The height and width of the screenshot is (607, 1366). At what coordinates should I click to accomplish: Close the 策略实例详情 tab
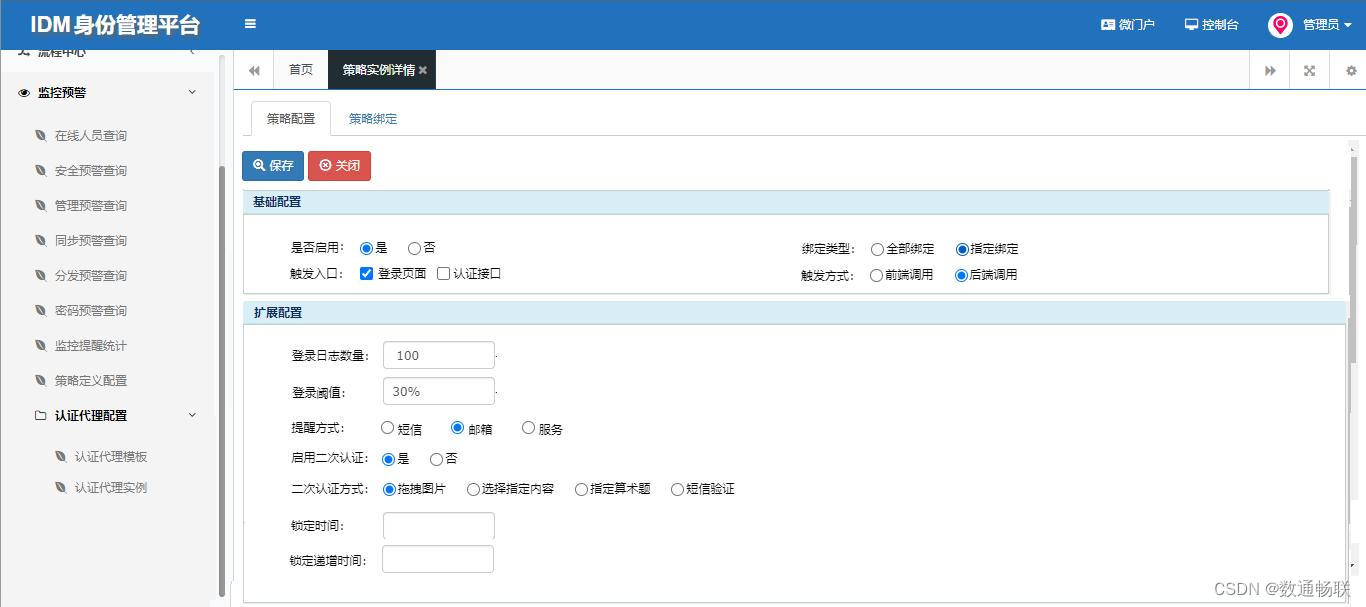[423, 70]
